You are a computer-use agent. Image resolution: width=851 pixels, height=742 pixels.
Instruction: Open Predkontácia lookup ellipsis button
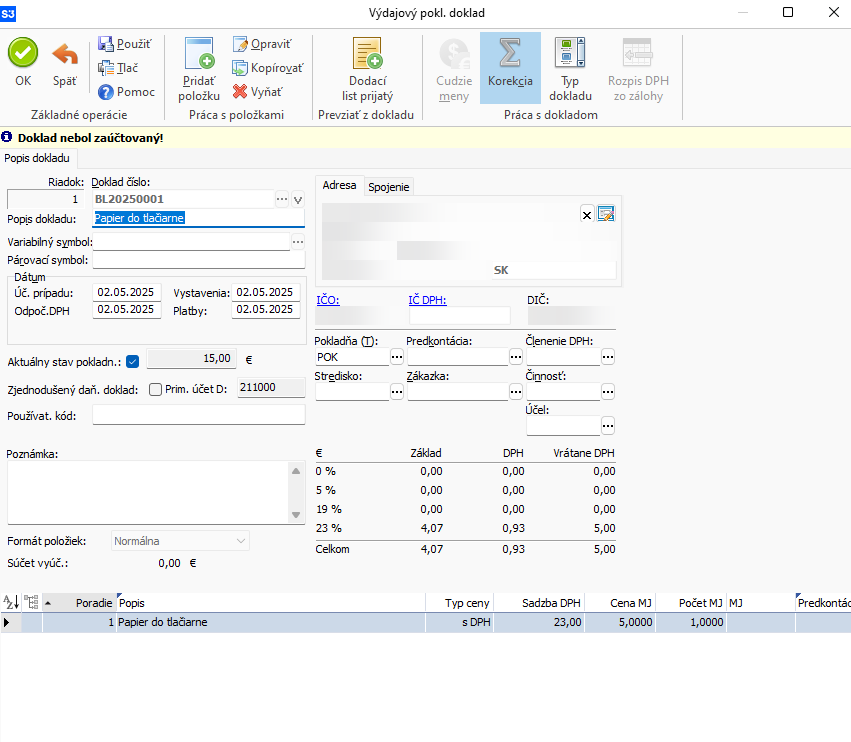pyautogui.click(x=516, y=357)
